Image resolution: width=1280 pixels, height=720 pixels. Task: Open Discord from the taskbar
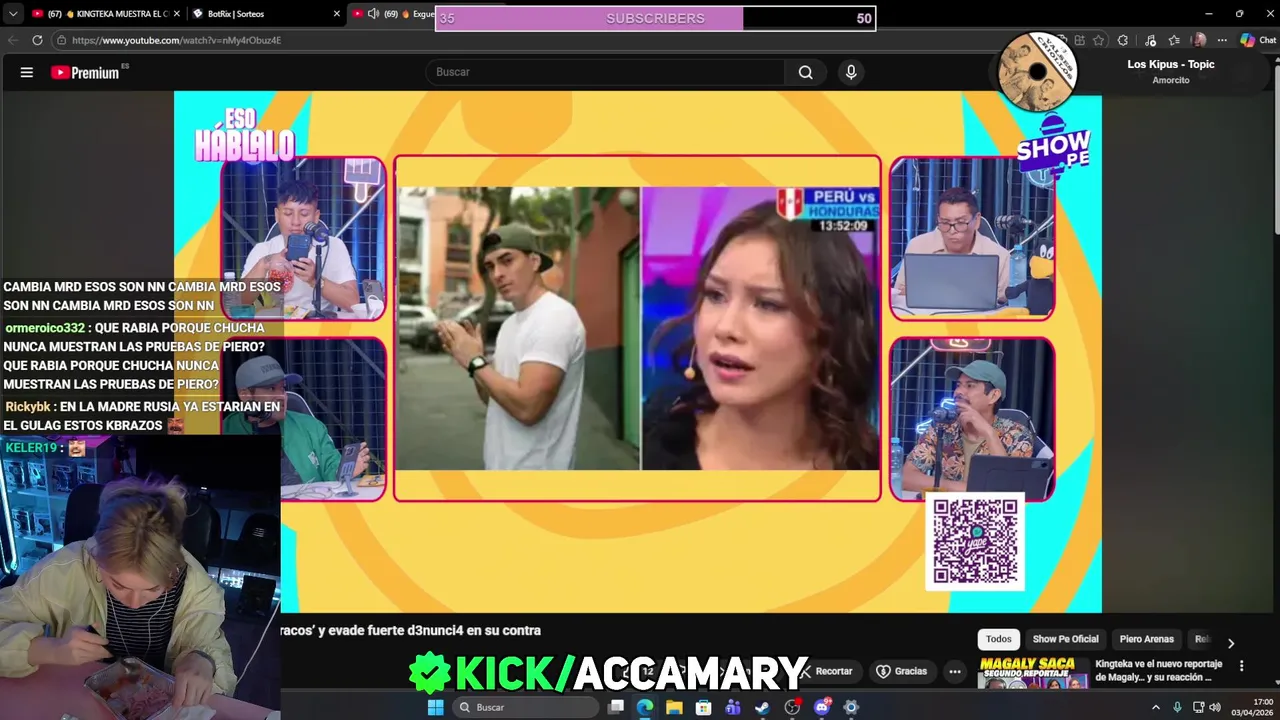tap(822, 707)
